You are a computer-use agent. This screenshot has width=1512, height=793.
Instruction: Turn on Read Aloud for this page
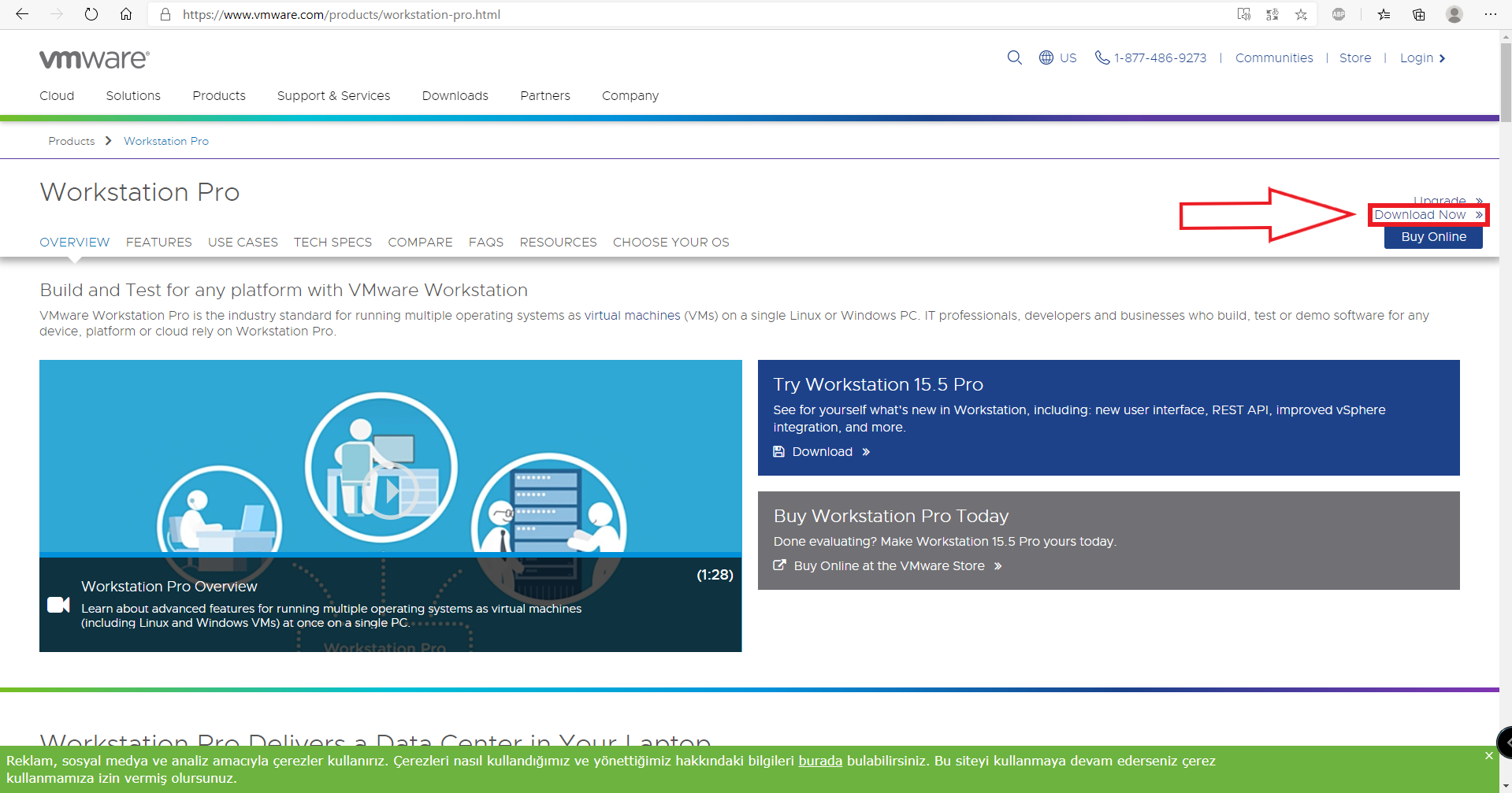point(1244,14)
